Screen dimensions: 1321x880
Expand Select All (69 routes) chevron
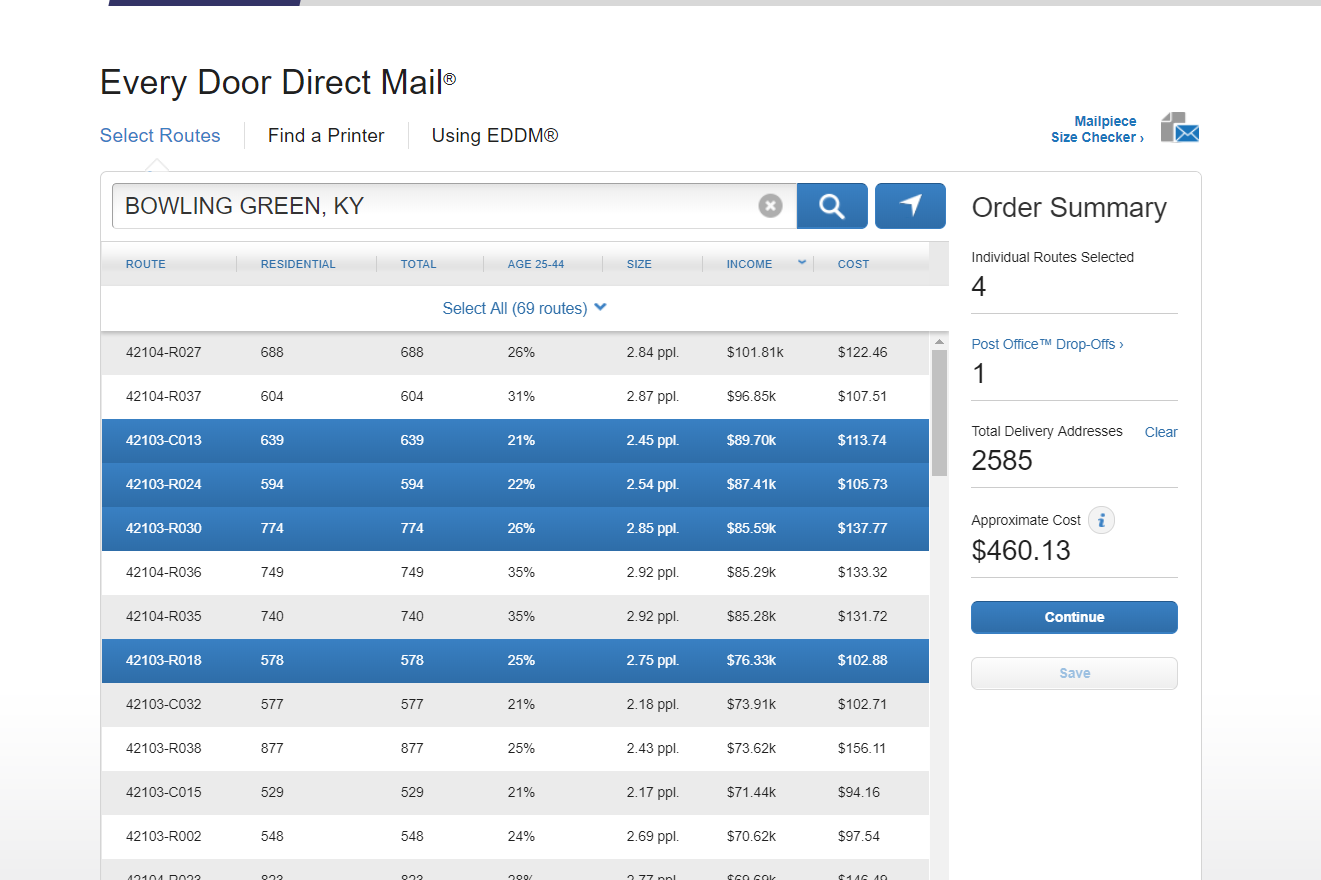point(600,308)
